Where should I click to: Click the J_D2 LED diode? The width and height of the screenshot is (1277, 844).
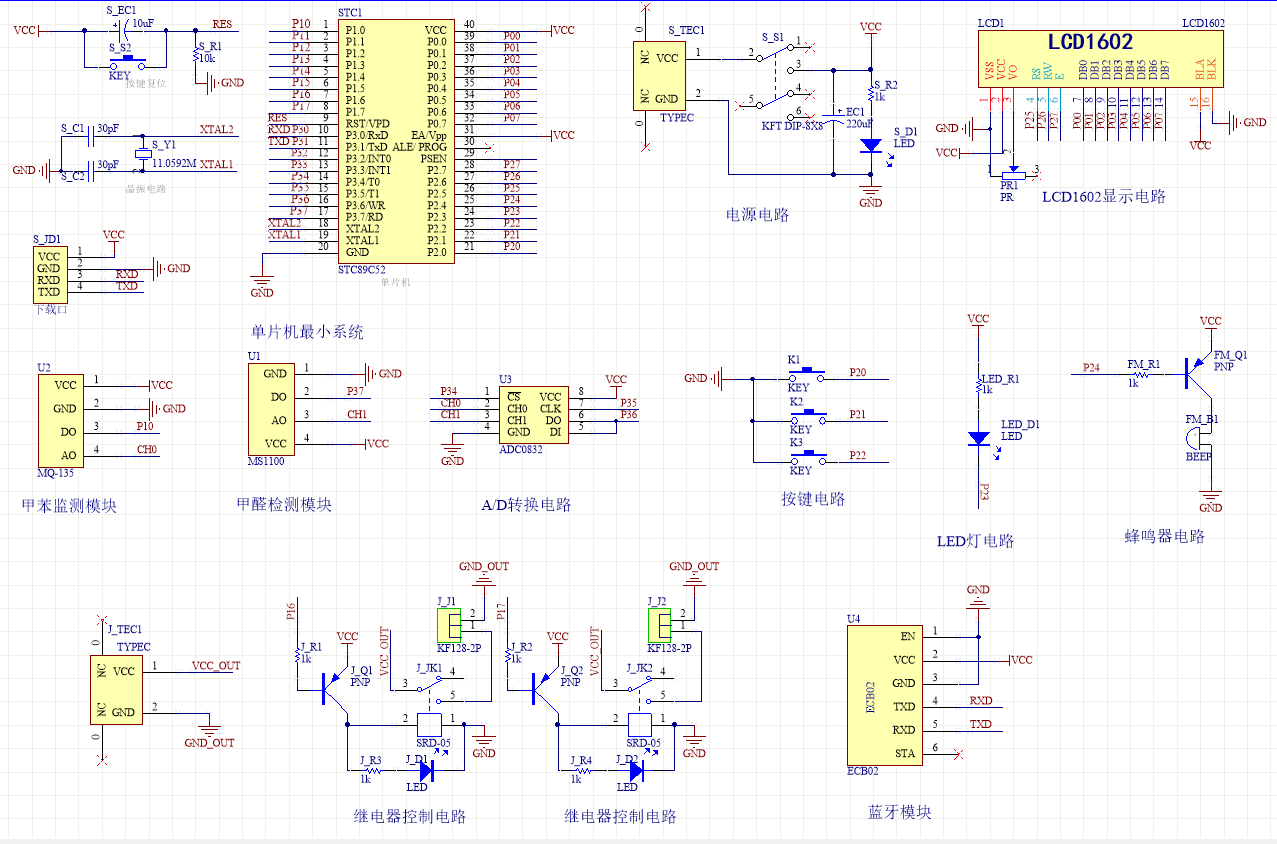(x=636, y=772)
